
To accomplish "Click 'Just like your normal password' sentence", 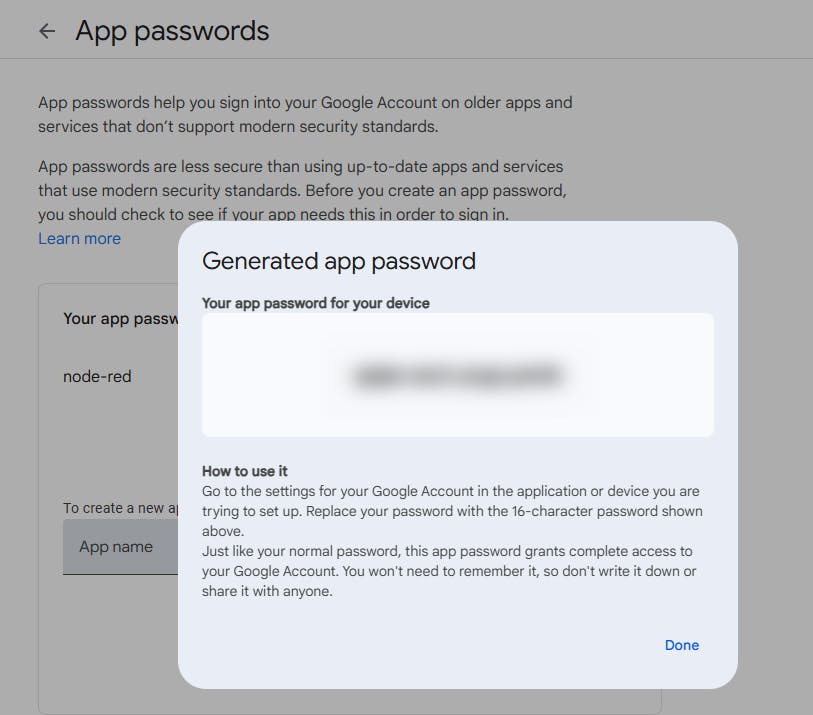I will [447, 551].
